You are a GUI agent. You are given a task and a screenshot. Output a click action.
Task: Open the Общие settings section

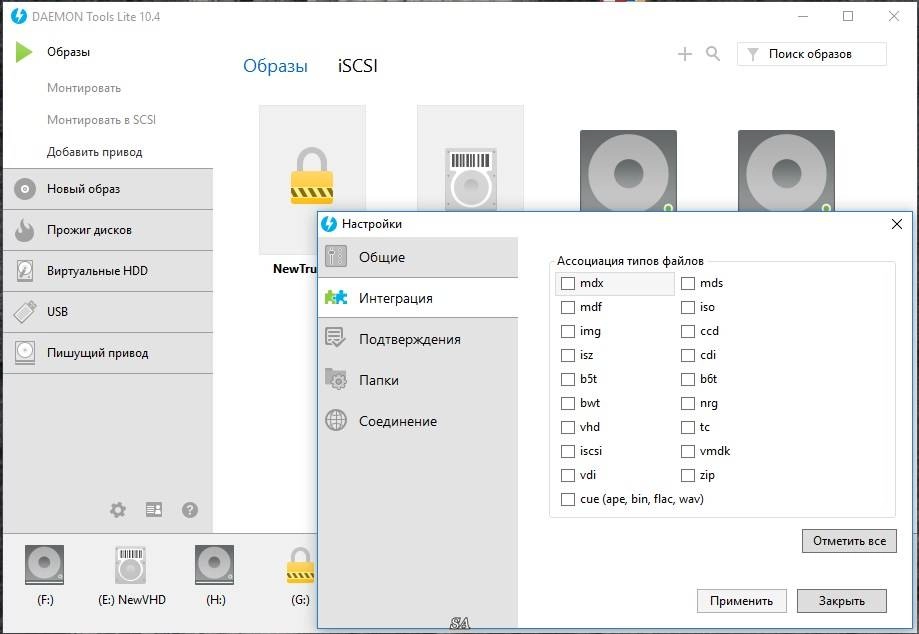point(418,257)
